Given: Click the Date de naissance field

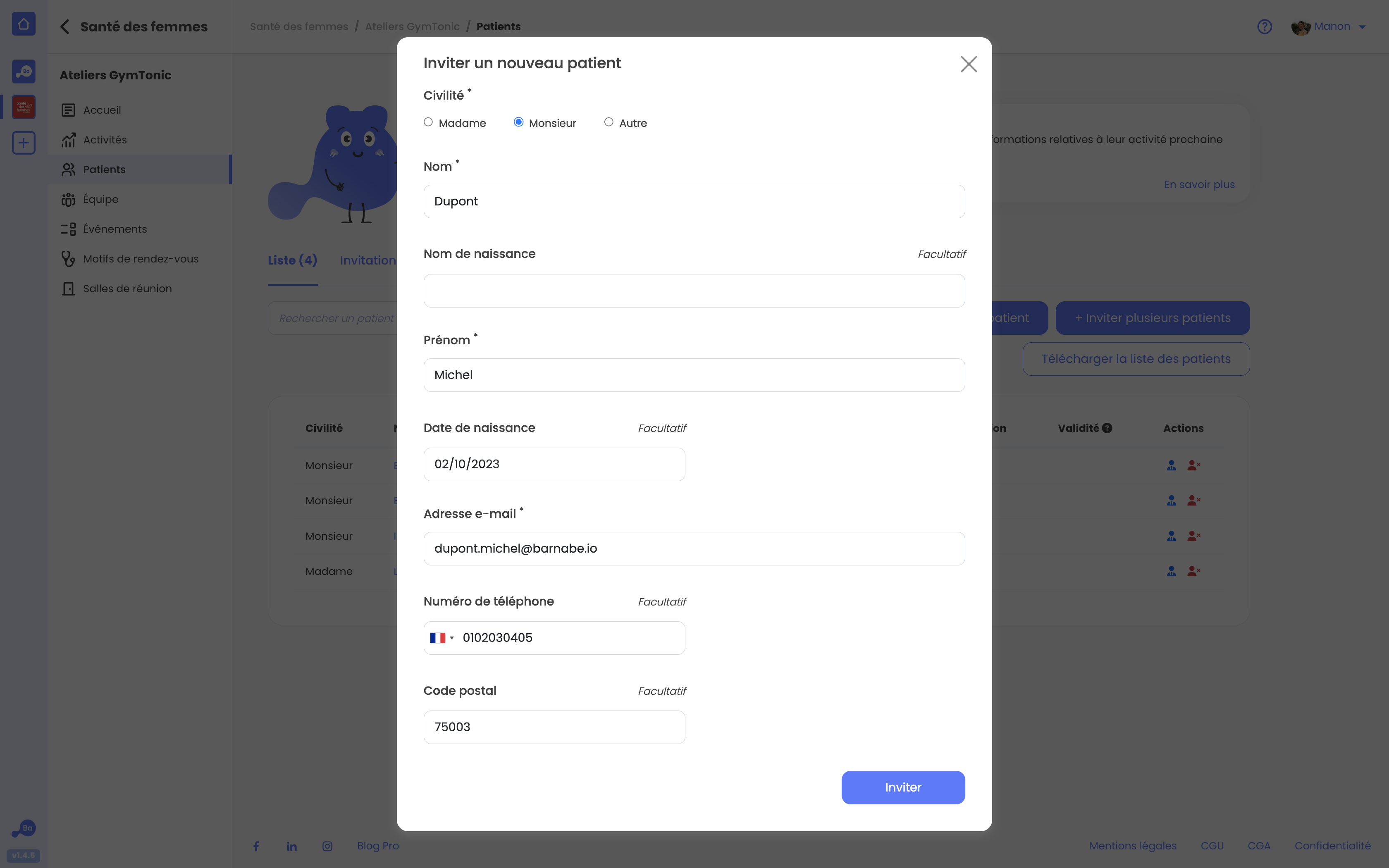Looking at the screenshot, I should click(554, 464).
